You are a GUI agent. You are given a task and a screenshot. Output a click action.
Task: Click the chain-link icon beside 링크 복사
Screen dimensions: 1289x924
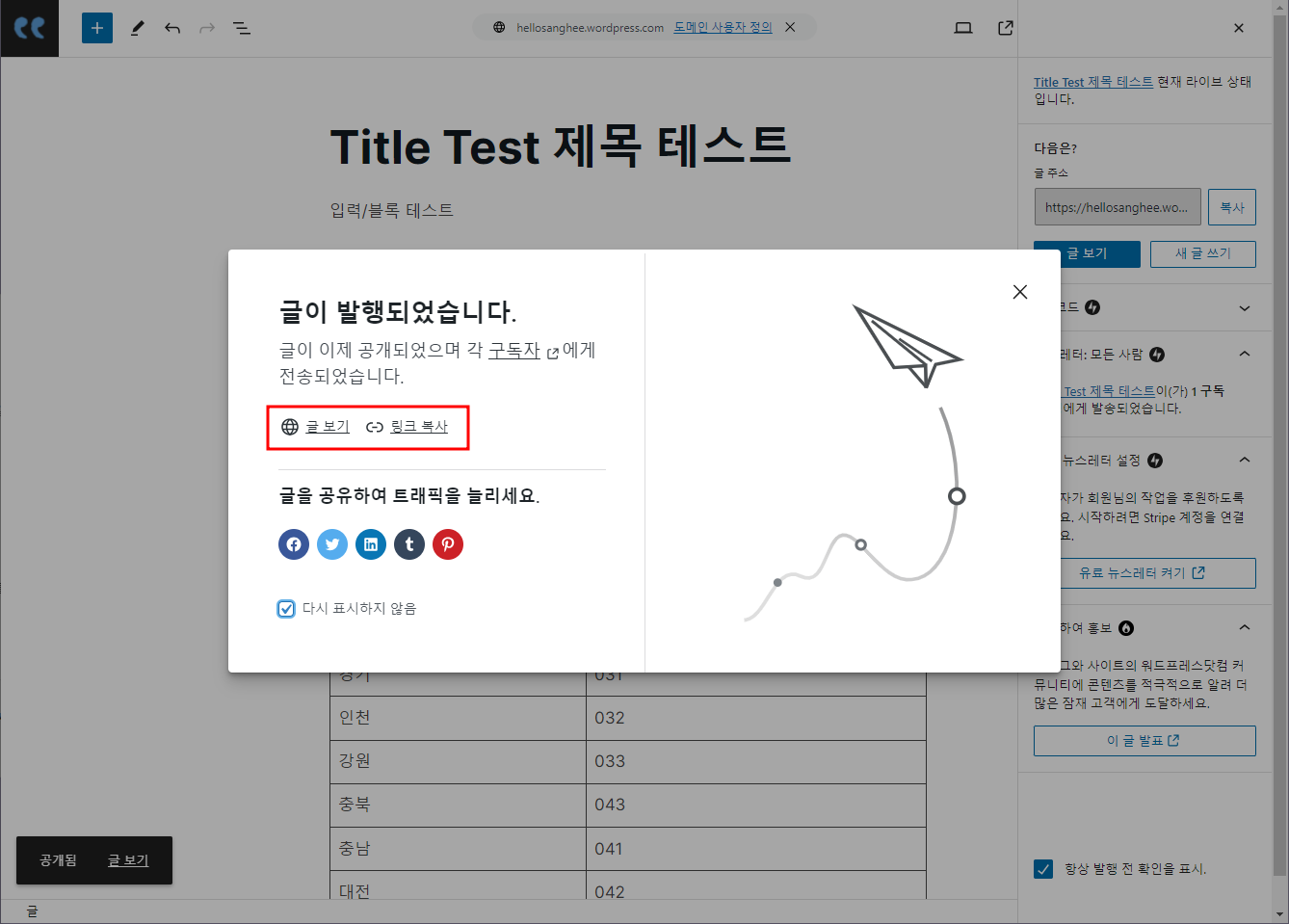[375, 427]
